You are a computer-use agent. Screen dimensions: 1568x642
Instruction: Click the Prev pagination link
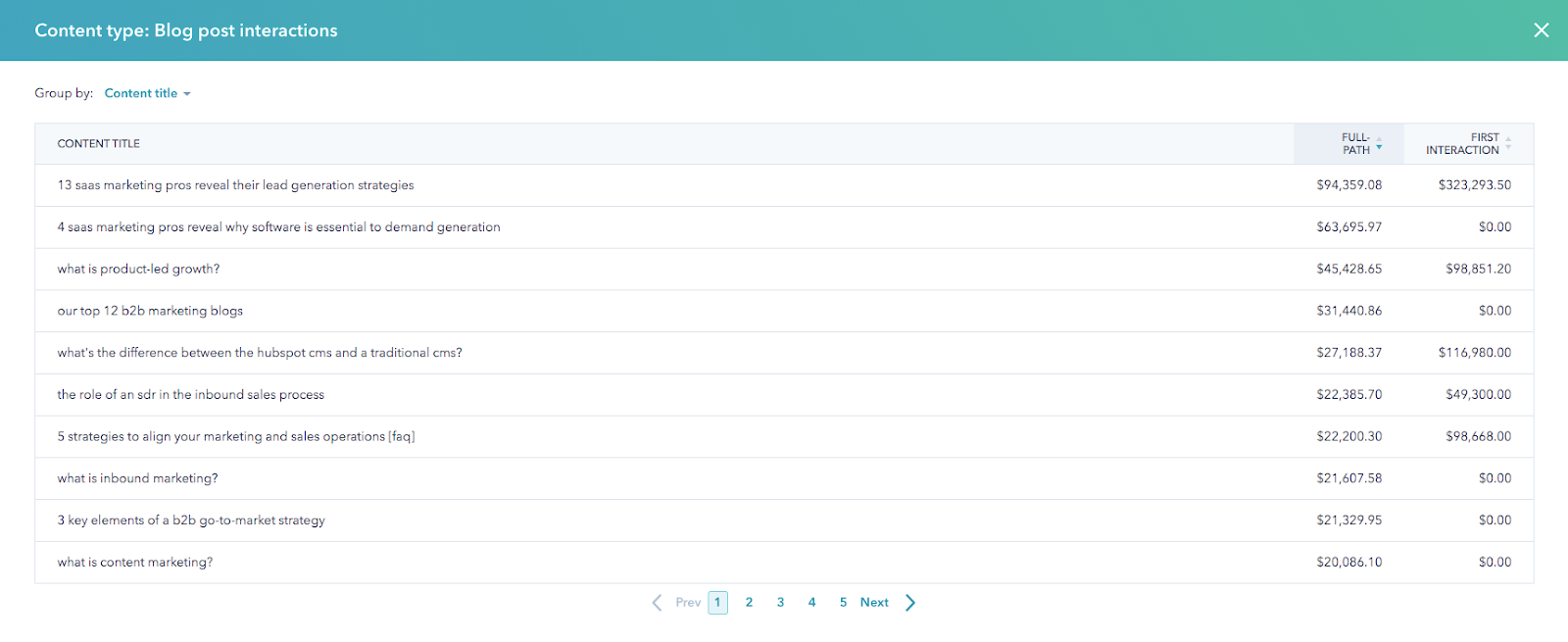(688, 603)
